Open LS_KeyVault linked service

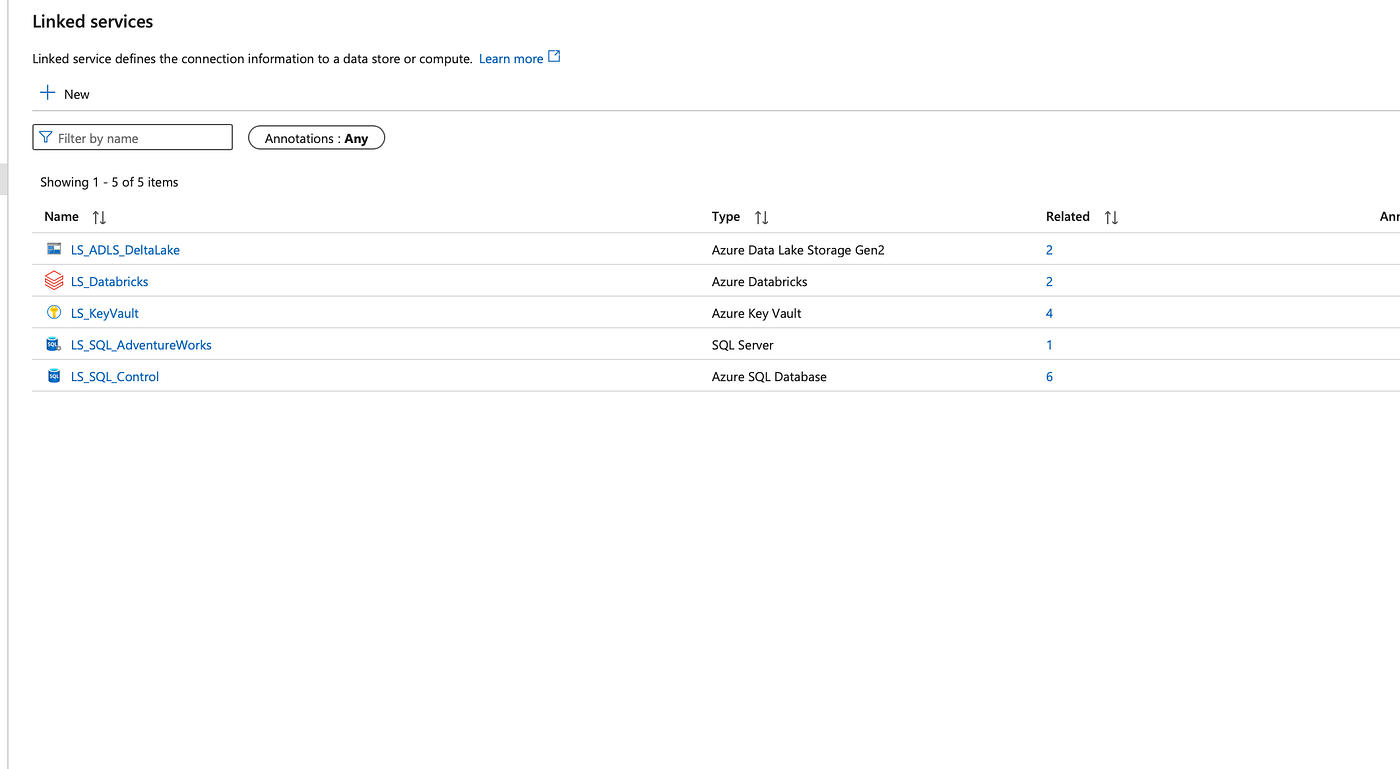[x=105, y=314]
